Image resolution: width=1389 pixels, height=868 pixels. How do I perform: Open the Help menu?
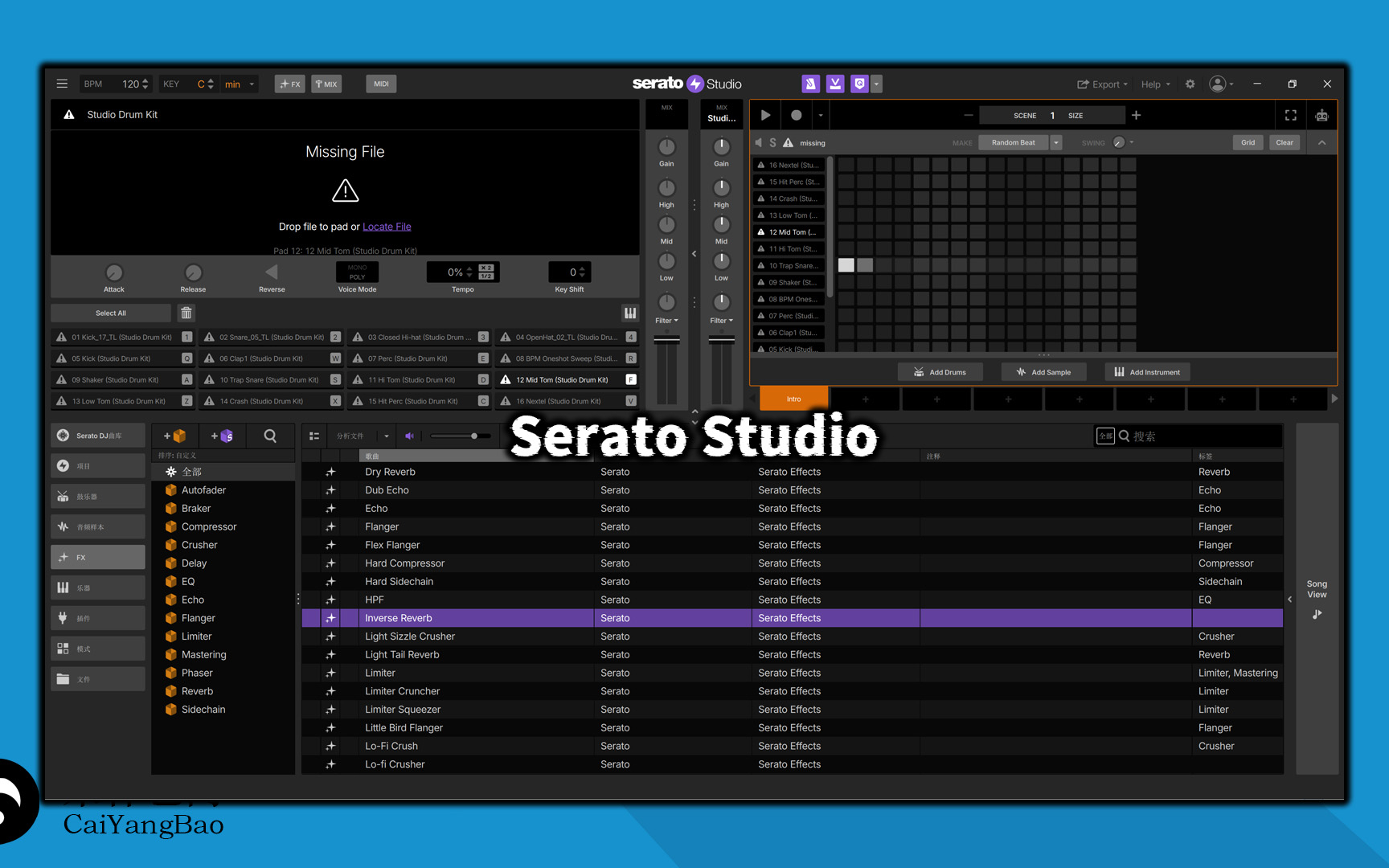pyautogui.click(x=1155, y=84)
